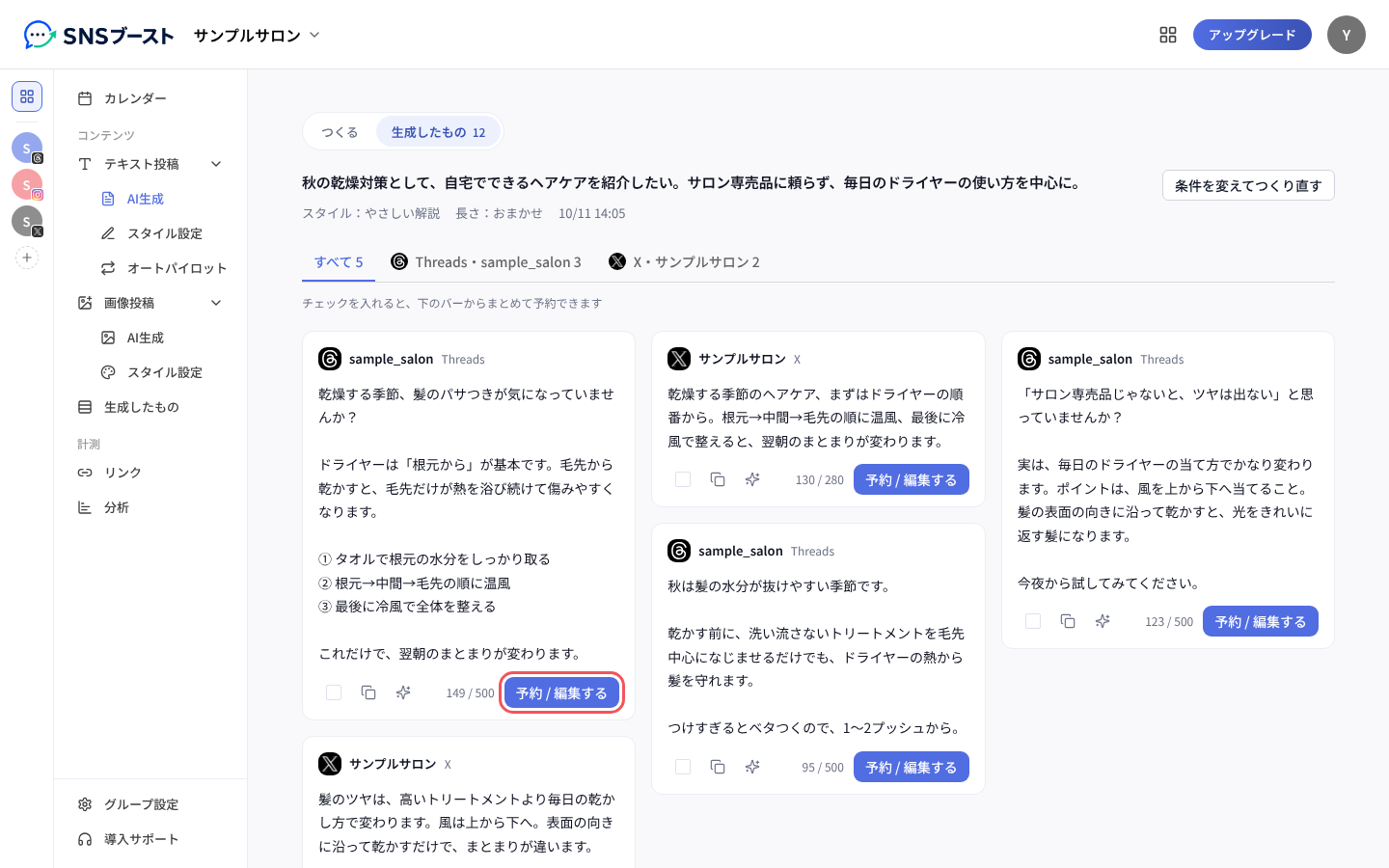1389x868 pixels.
Task: Check the box on the 130 / 280 post
Action: pos(683,479)
